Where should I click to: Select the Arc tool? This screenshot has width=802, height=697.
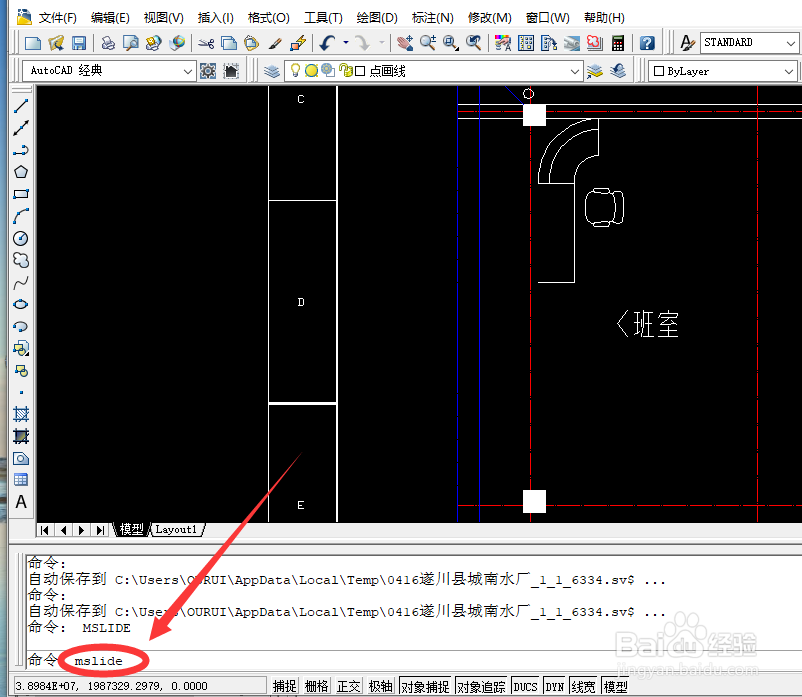[x=21, y=216]
